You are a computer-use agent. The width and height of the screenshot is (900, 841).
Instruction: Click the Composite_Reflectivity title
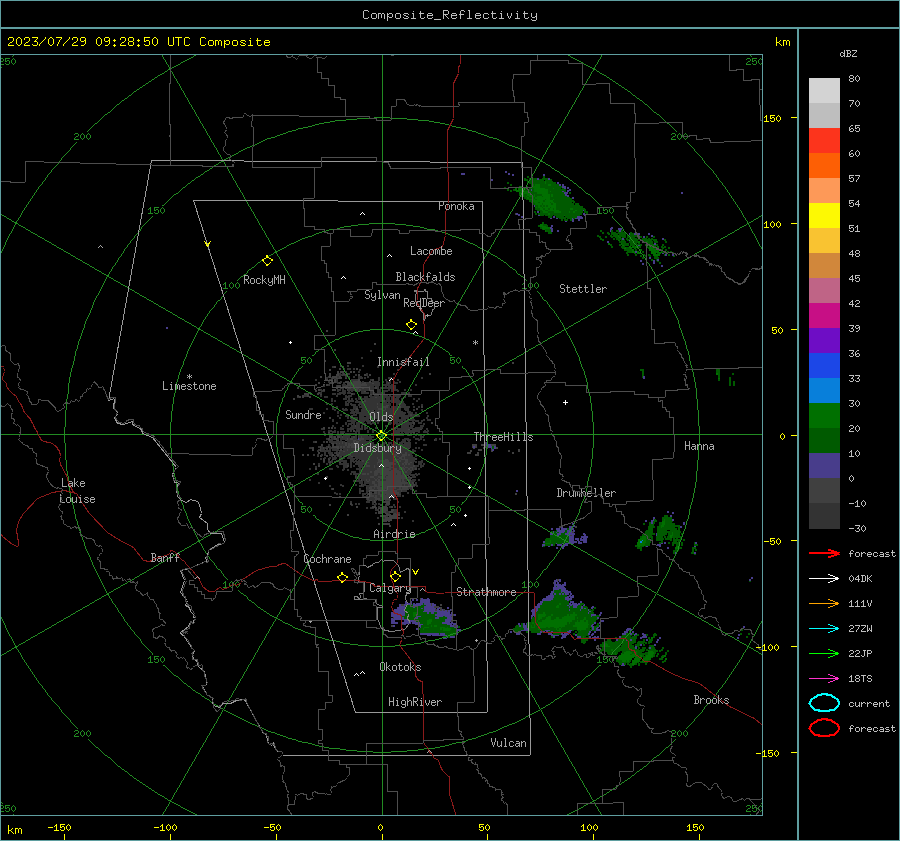(450, 15)
